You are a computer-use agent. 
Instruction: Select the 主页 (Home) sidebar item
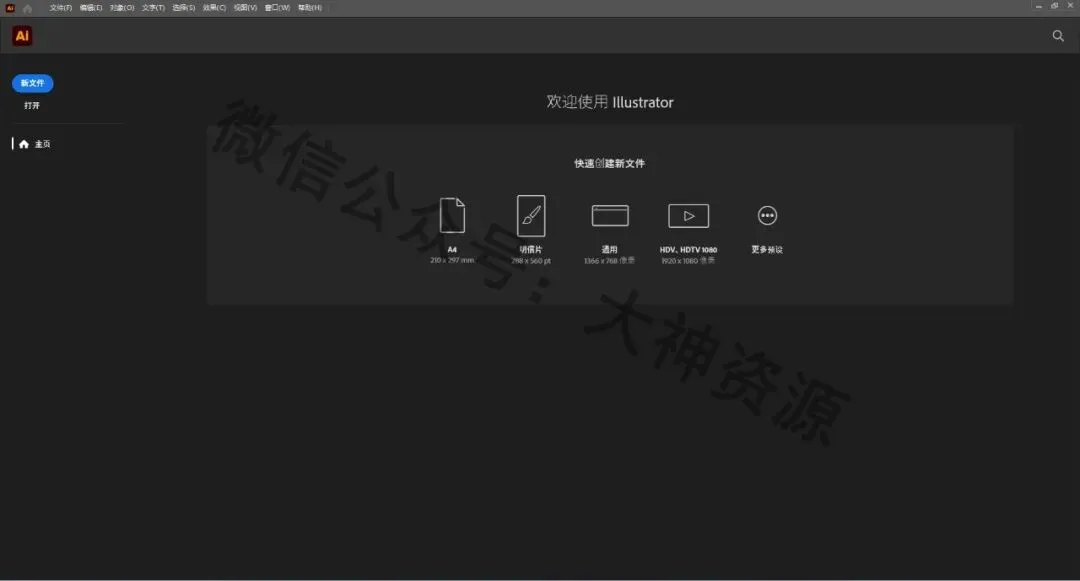(x=34, y=144)
